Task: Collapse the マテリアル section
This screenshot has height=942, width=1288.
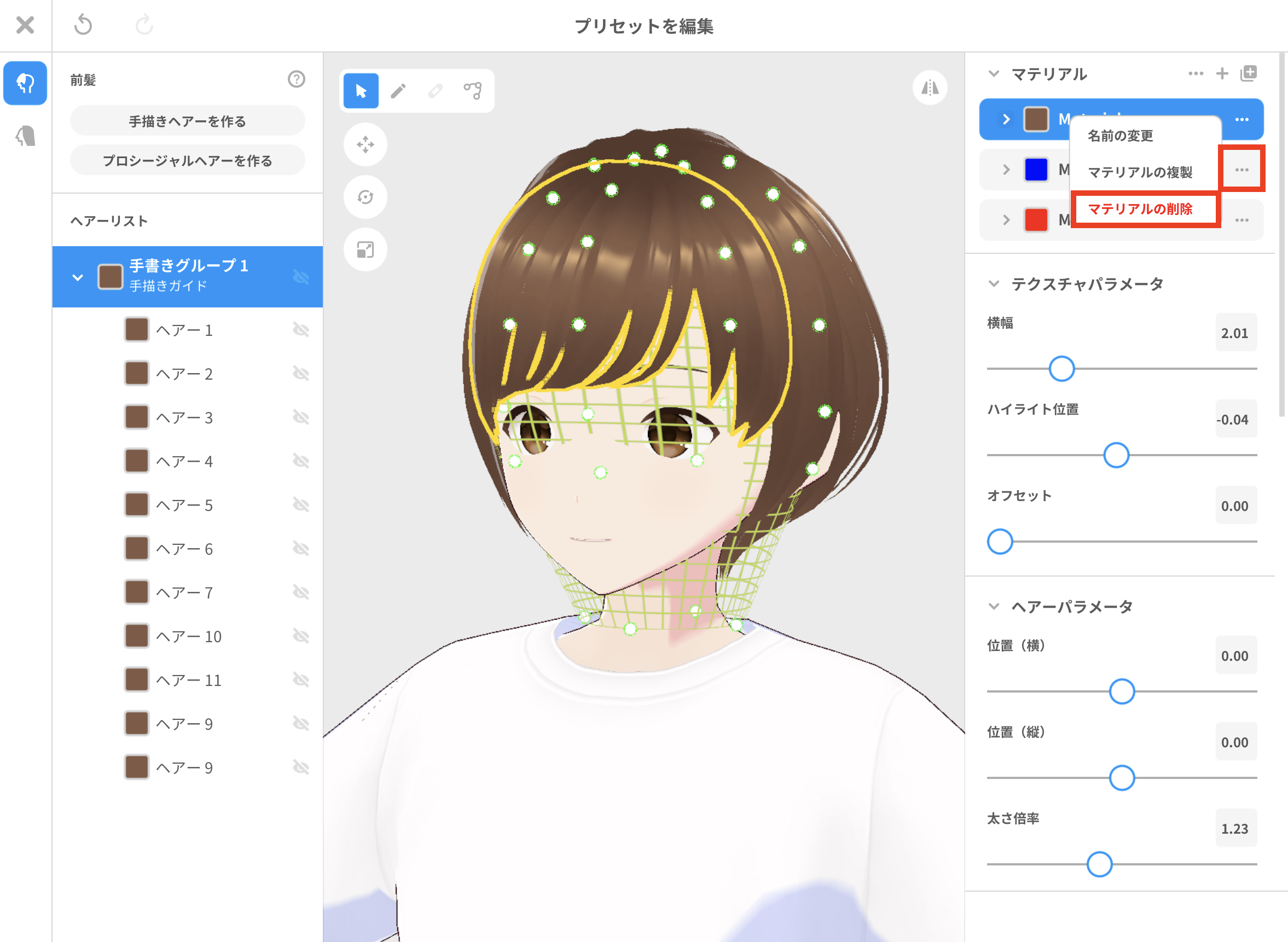Action: click(994, 73)
